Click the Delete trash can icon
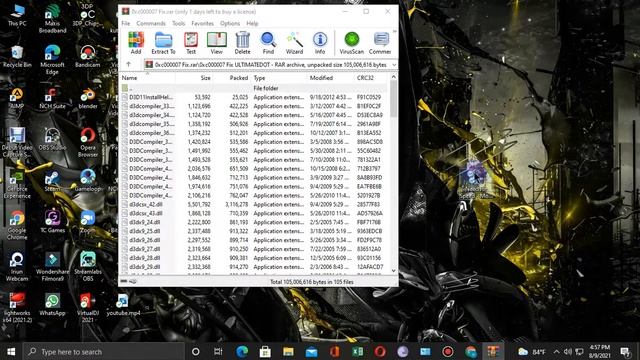 tap(242, 43)
